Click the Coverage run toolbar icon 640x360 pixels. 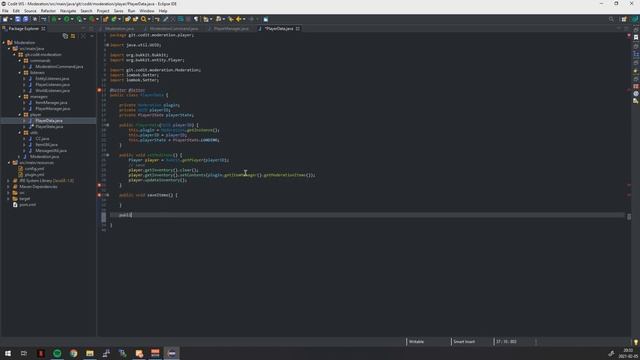tap(79, 19)
